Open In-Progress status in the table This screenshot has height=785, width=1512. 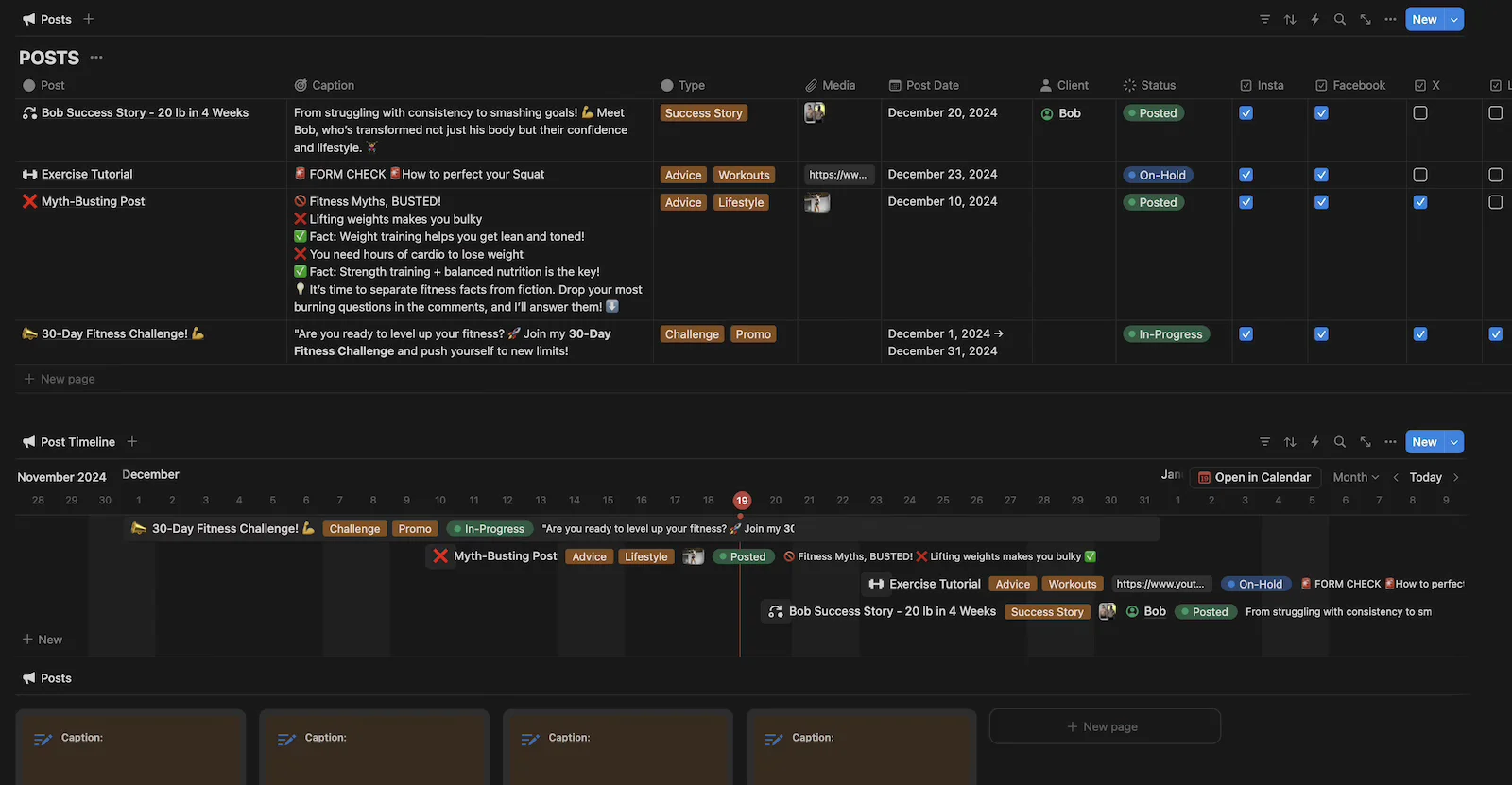[x=1166, y=334]
